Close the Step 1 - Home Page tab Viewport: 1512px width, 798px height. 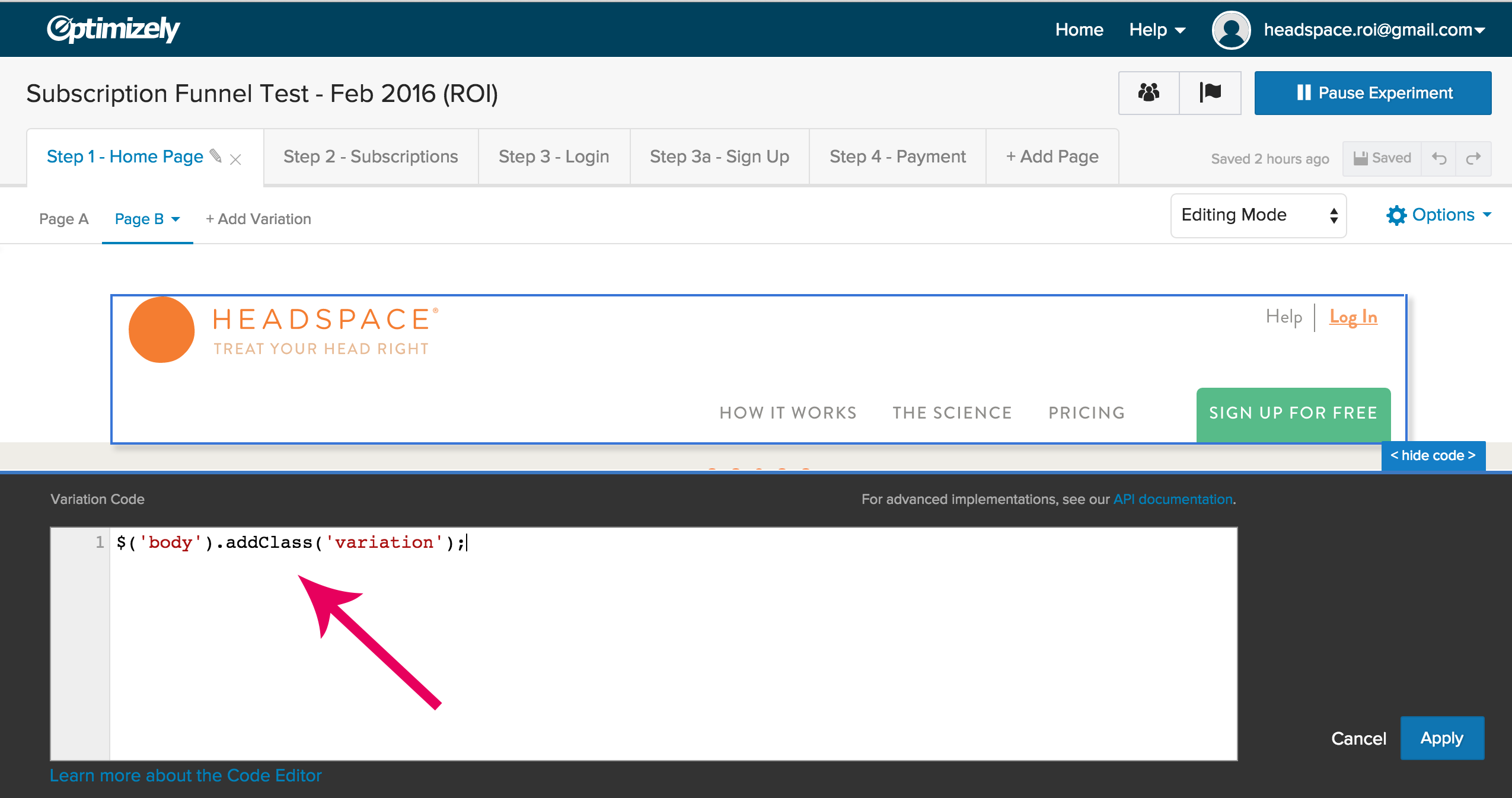[235, 159]
